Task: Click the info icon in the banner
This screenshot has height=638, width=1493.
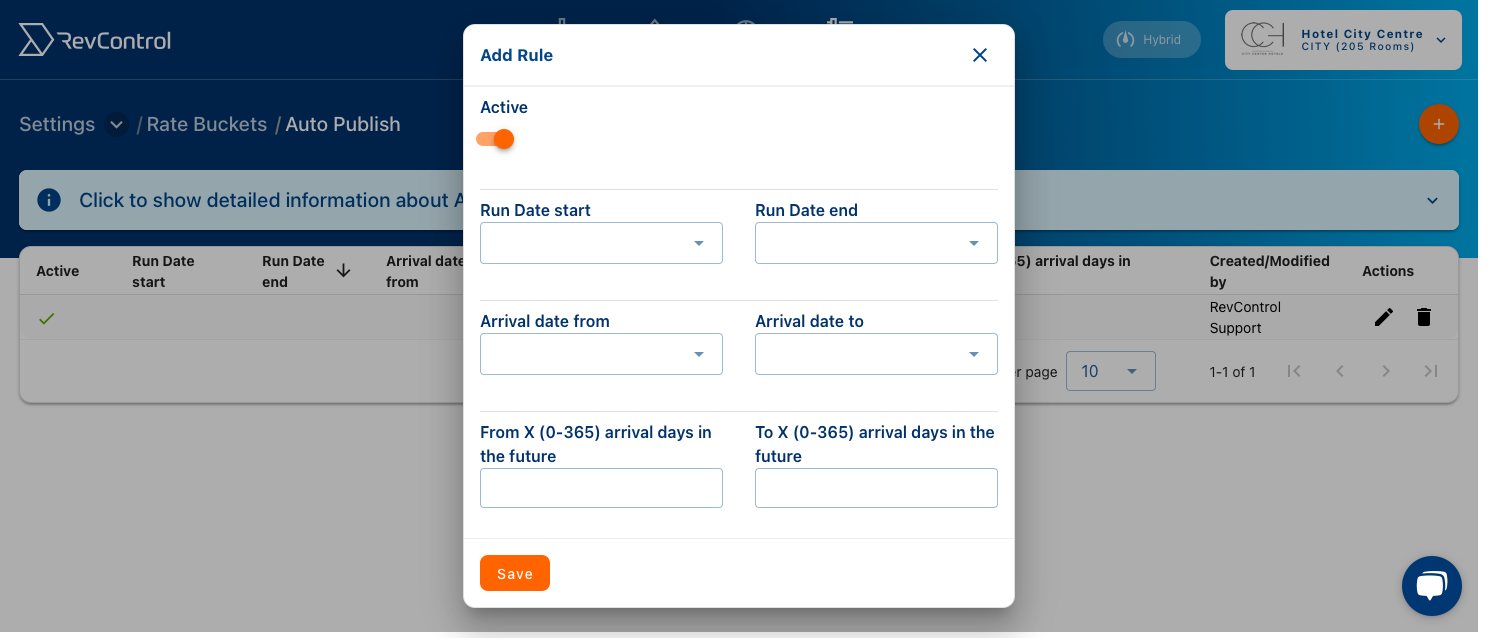Action: [49, 200]
